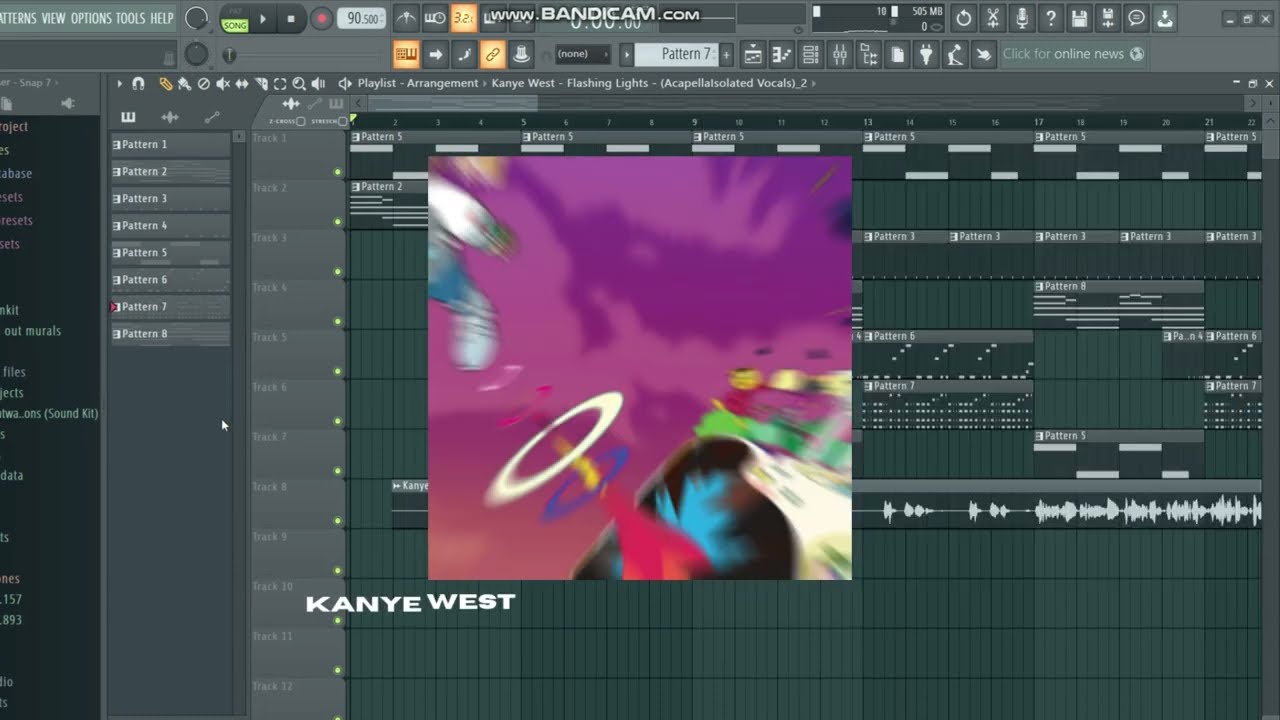Open the Playlist - Arrangement breadcrumb menu
The height and width of the screenshot is (720, 1280).
[418, 83]
